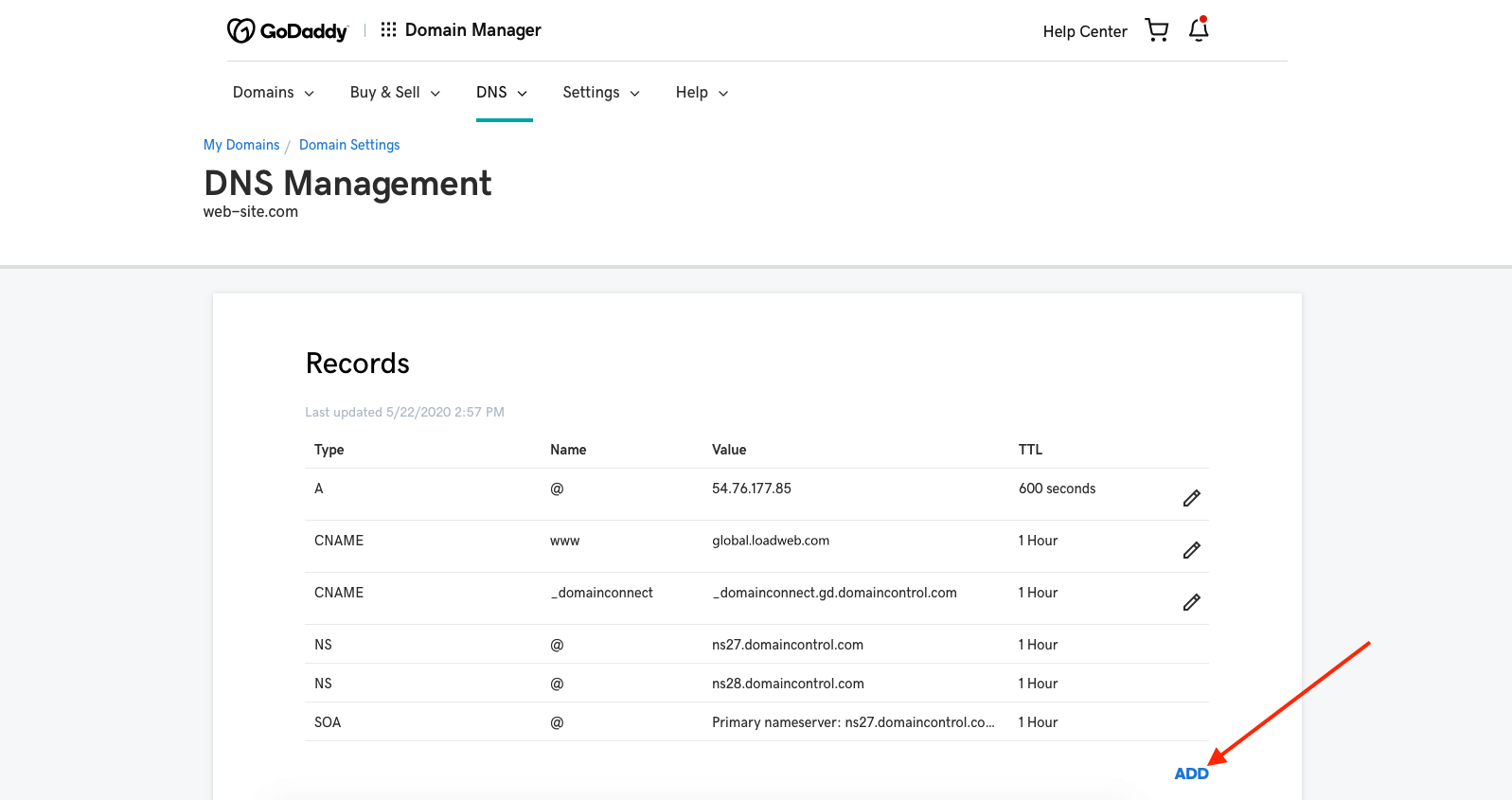This screenshot has width=1512, height=800.
Task: Edit the www CNAME record pencil
Action: coord(1191,550)
